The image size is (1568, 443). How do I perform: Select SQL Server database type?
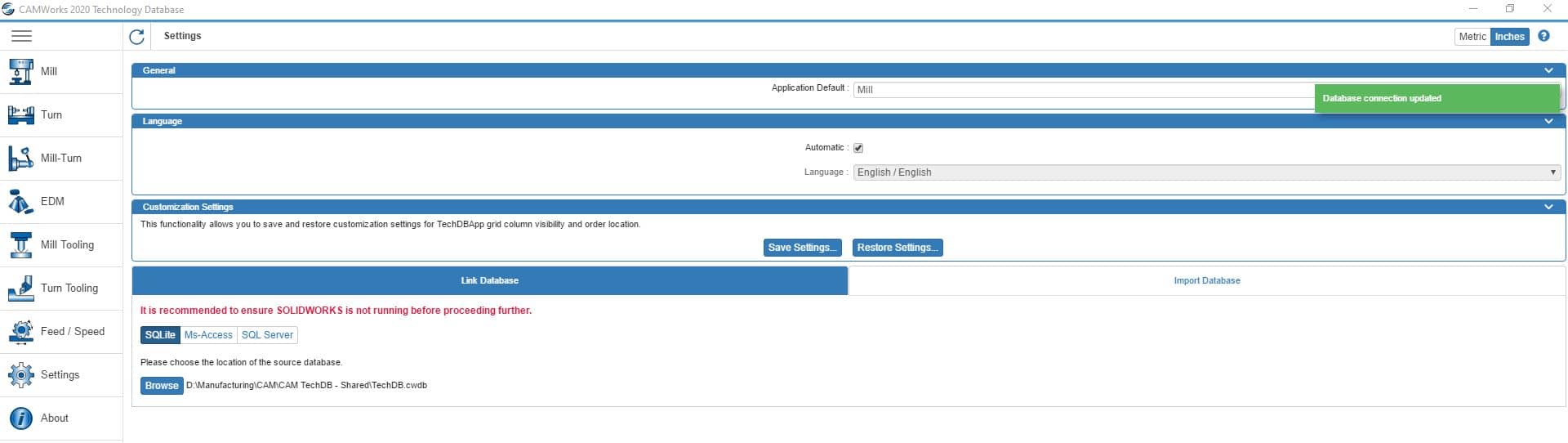[x=267, y=335]
